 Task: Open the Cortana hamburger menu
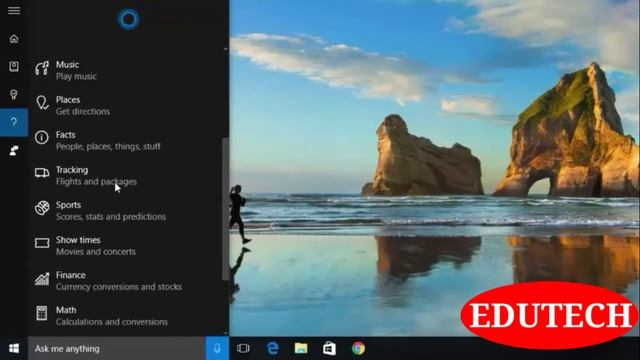coord(14,11)
